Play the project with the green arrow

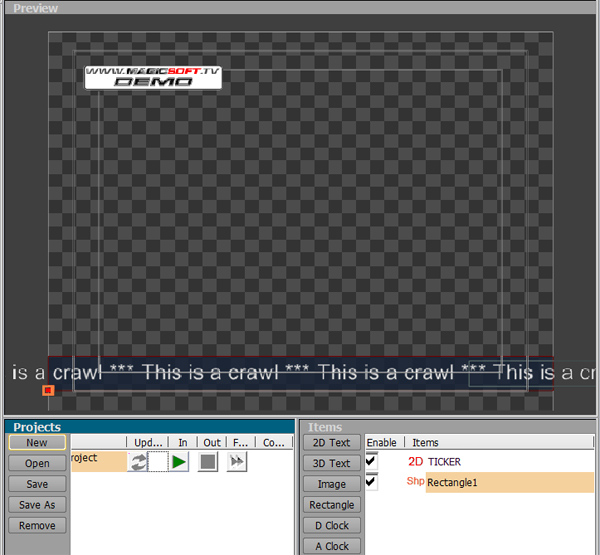coord(179,462)
